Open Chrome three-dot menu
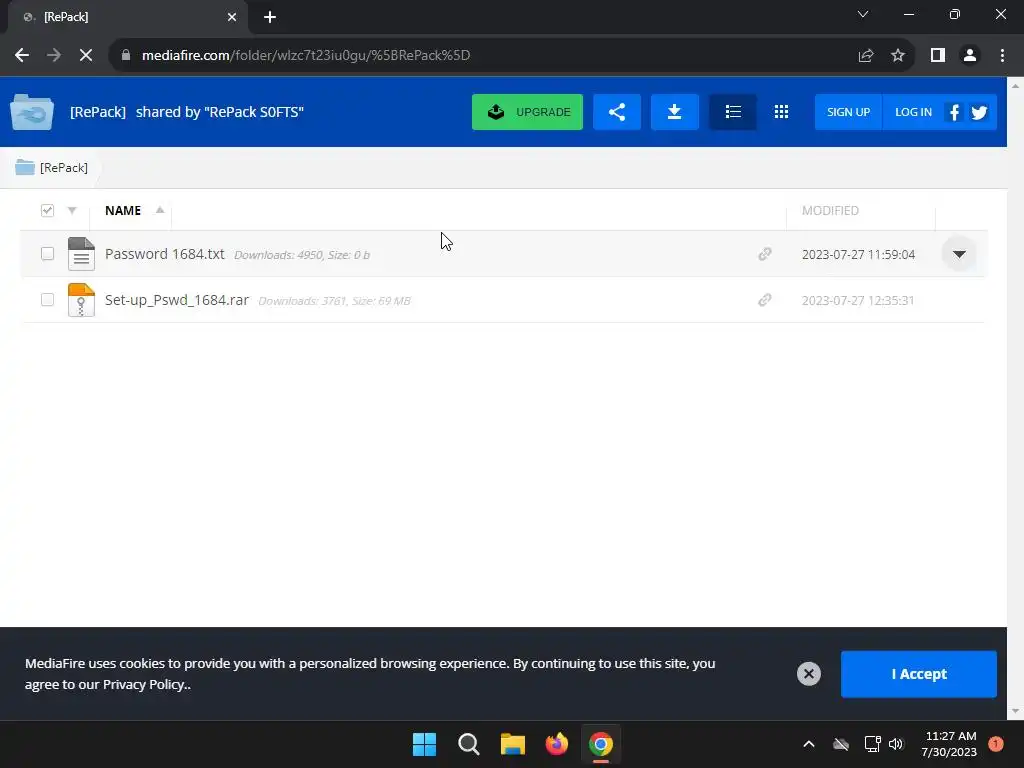1024x768 pixels. (x=1002, y=56)
